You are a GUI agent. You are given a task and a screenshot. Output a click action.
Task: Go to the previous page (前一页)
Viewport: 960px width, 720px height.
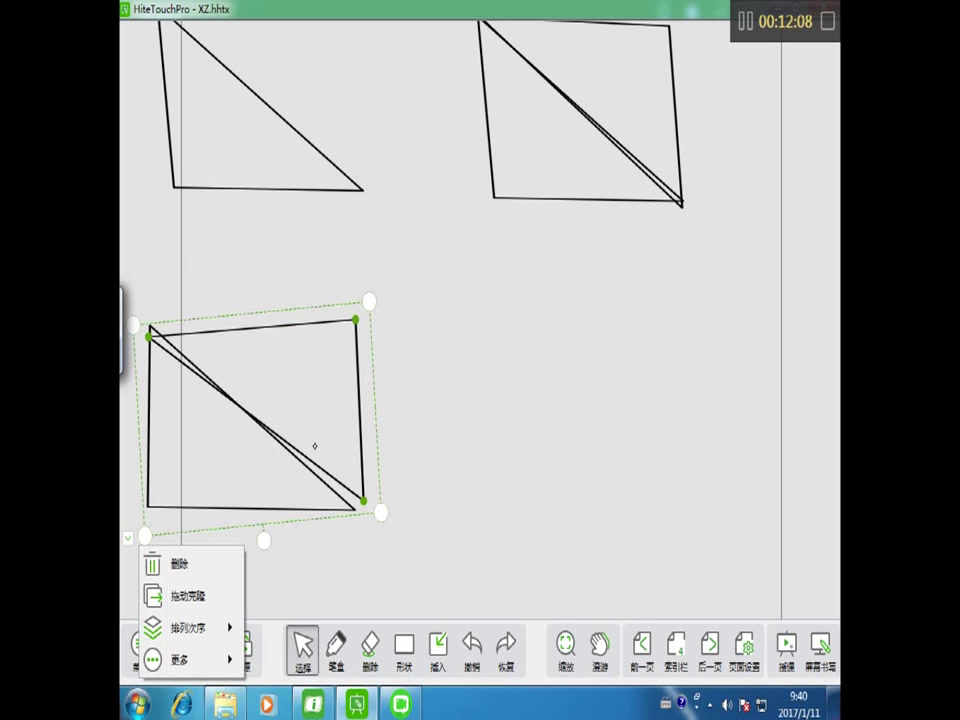coord(642,648)
